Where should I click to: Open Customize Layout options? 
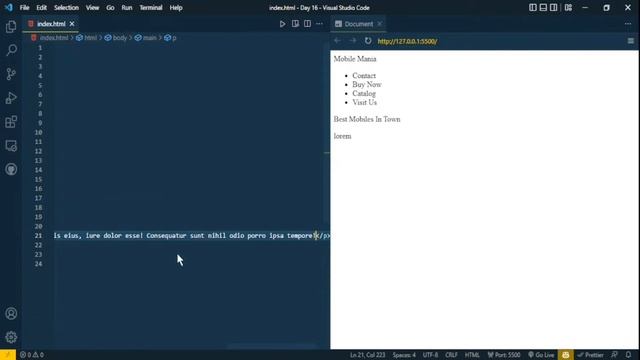[568, 8]
